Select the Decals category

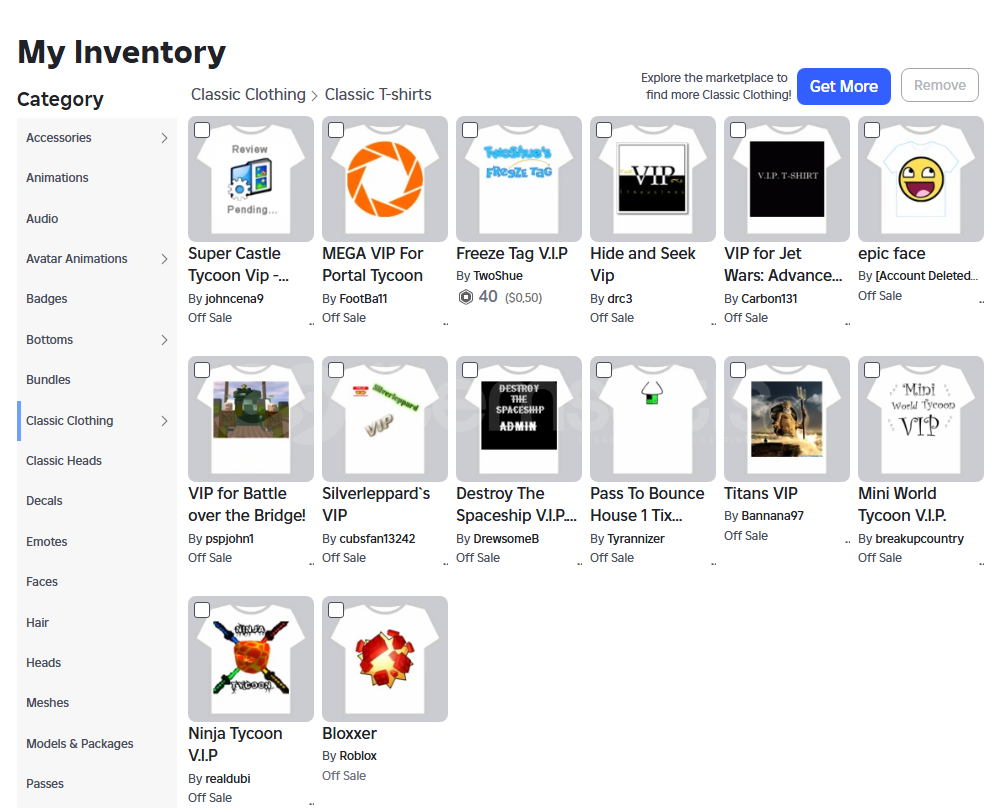97,501
